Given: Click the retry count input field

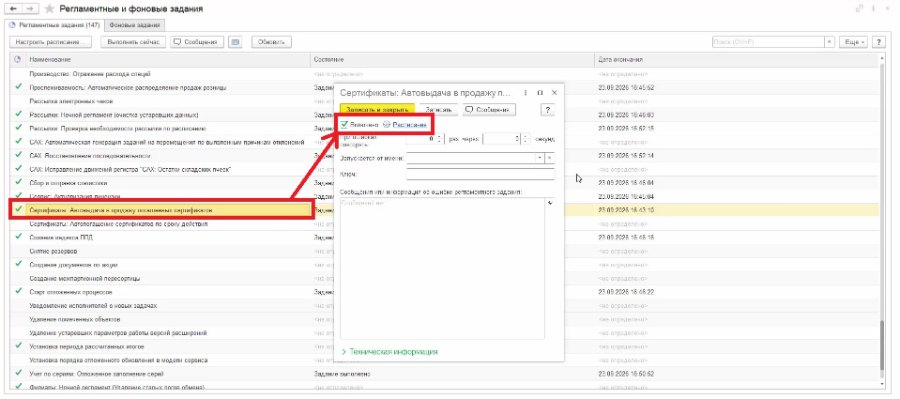Looking at the screenshot, I should point(421,138).
